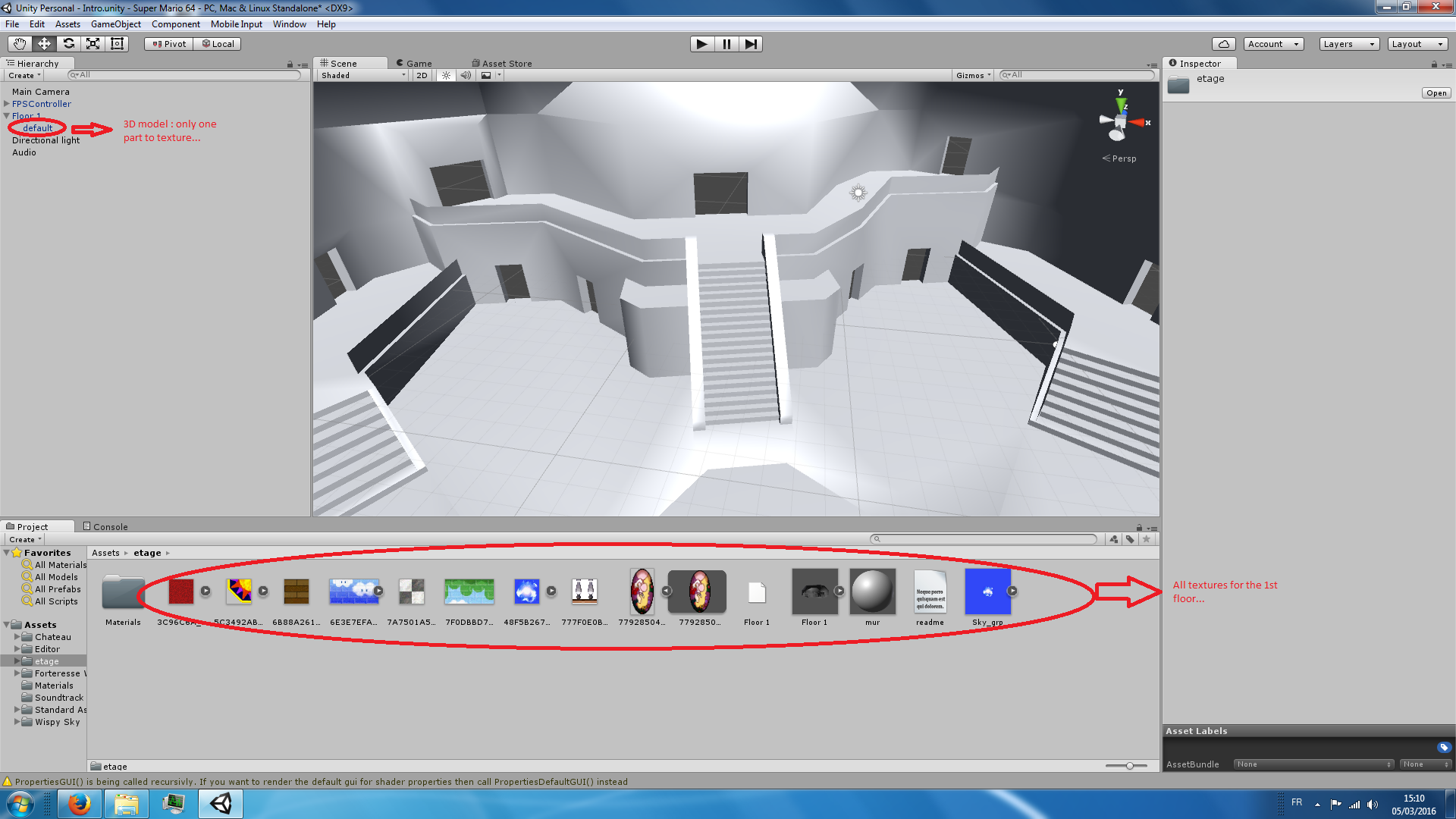Expand the Chateau folder
The image size is (1456, 819).
pyautogui.click(x=17, y=637)
